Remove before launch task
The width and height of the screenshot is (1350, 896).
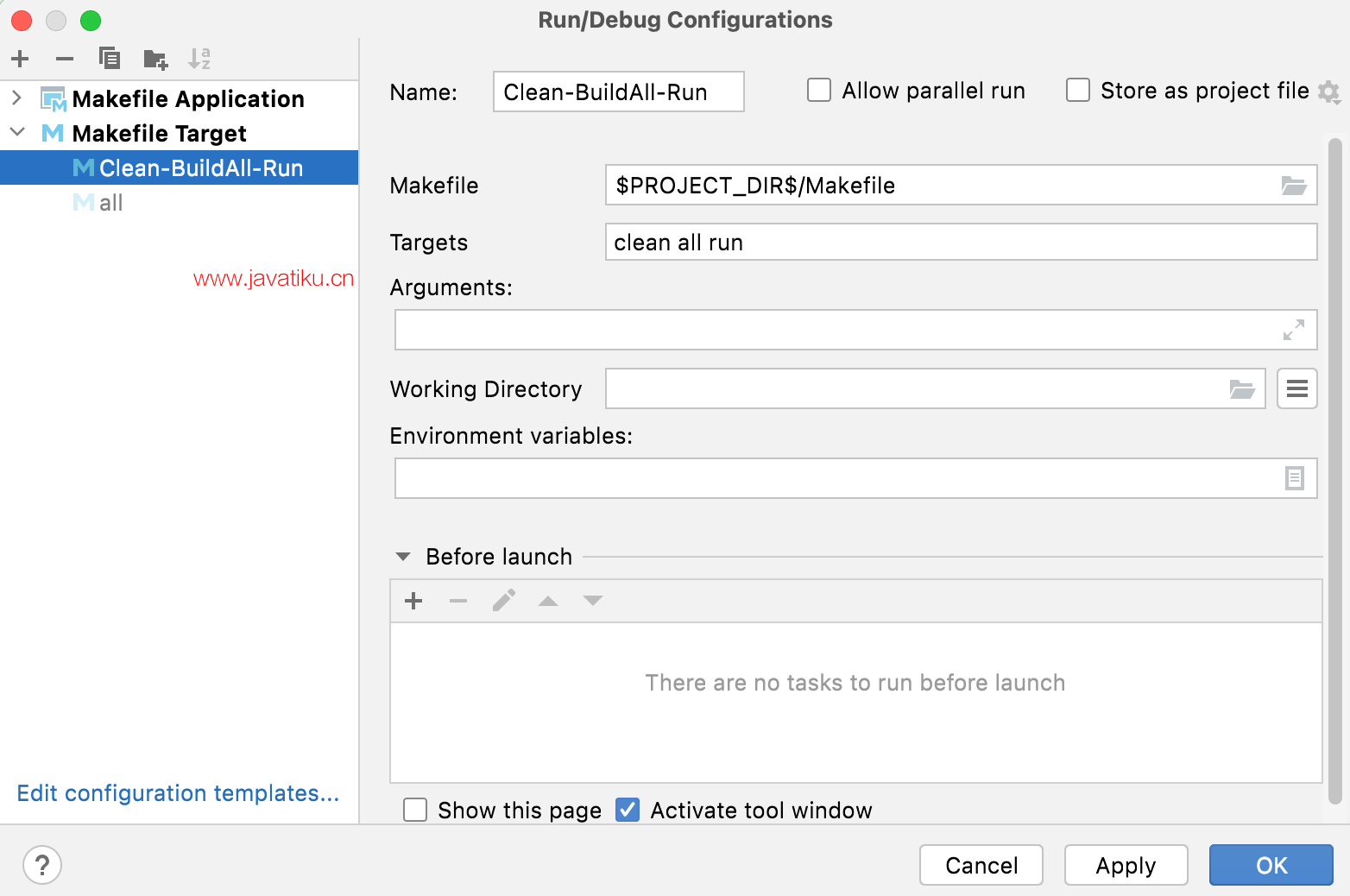point(458,601)
